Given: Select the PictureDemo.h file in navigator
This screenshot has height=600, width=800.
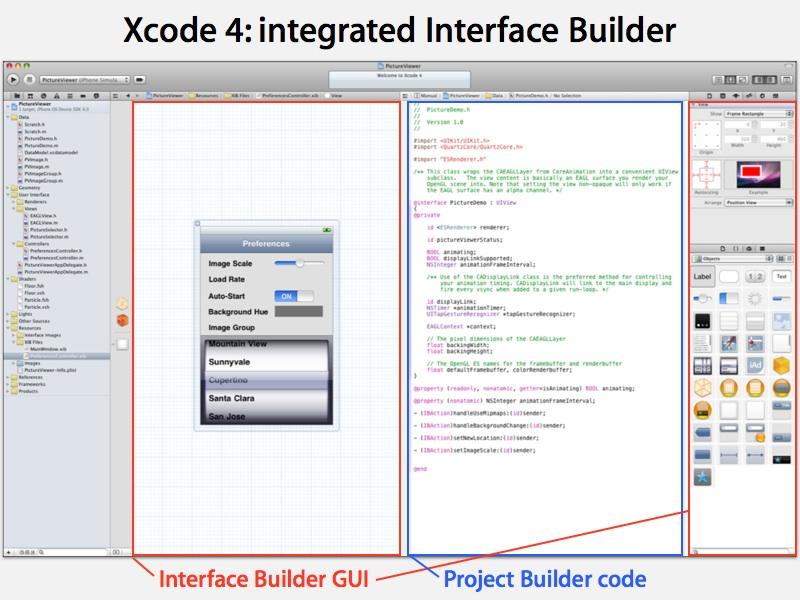Looking at the screenshot, I should pos(40,138).
